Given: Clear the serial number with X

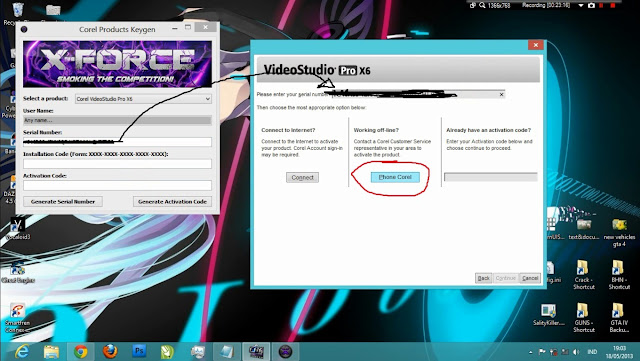Looking at the screenshot, I should [502, 94].
